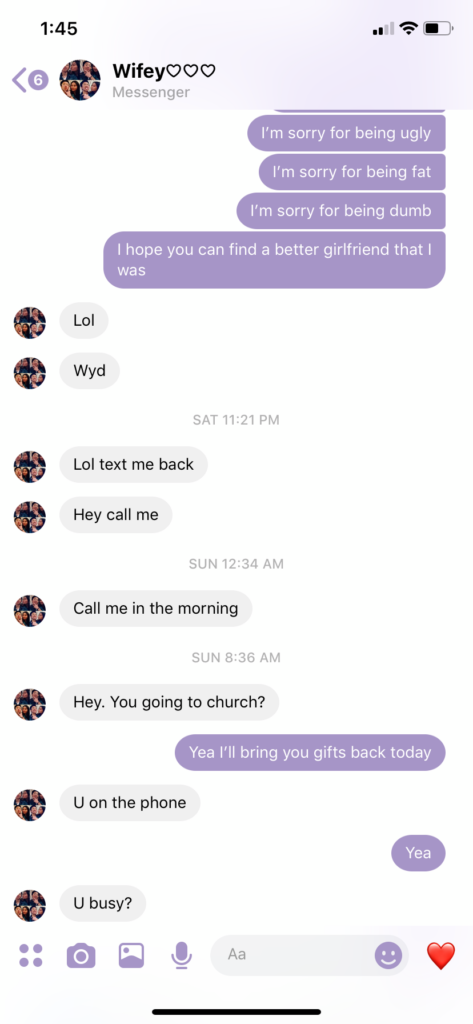Tap the microphone voice message icon
The width and height of the screenshot is (473, 1024).
tap(182, 955)
